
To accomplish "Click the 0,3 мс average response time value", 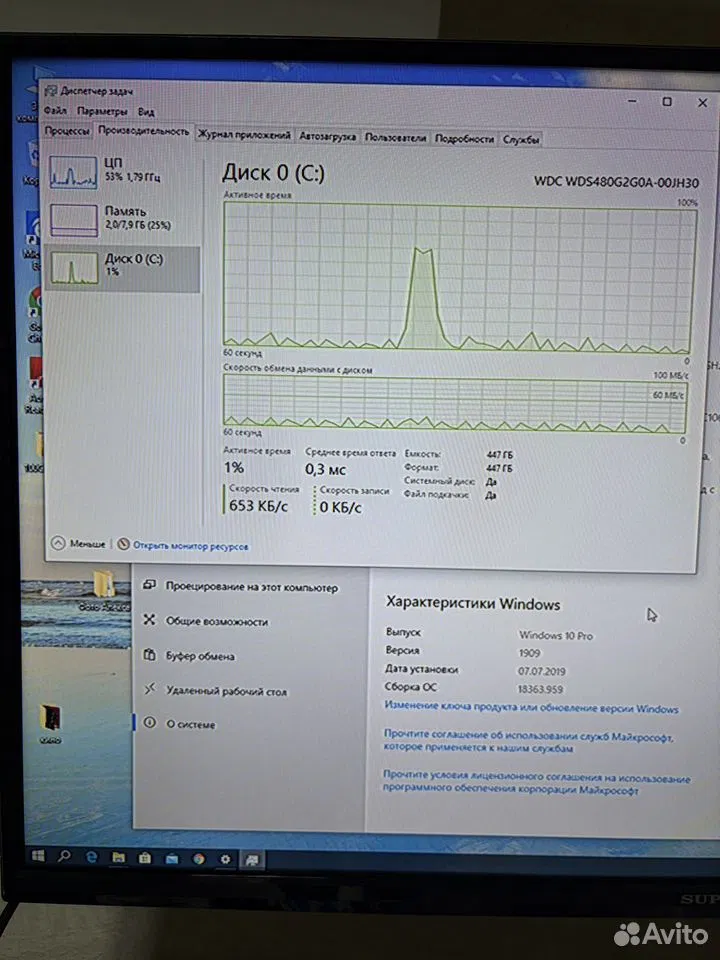I will click(x=326, y=470).
